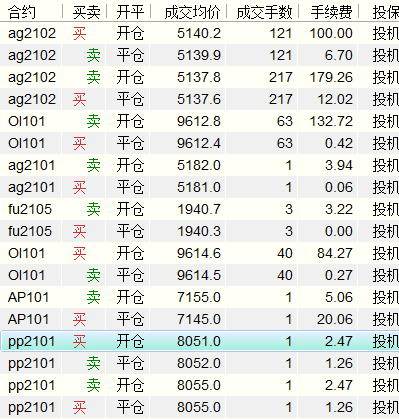
Task: Select the ag2101 row priced 5182.0
Action: [199, 165]
